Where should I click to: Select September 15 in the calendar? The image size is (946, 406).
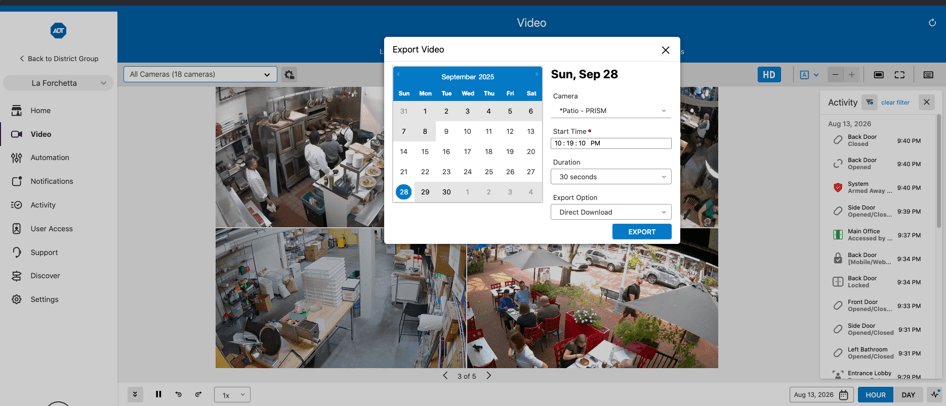pyautogui.click(x=425, y=151)
